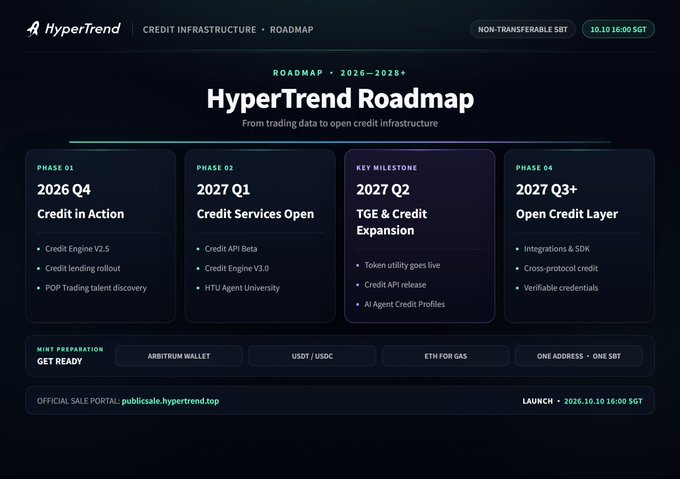
Task: Click the Verifiable credentials item
Action: pyautogui.click(x=561, y=288)
